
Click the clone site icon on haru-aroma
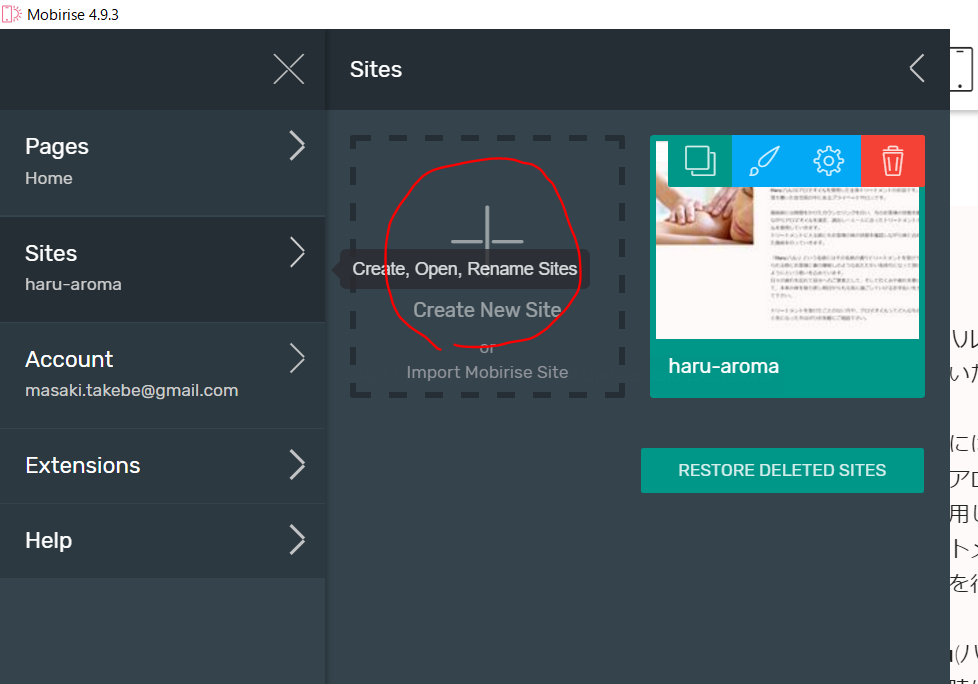click(700, 161)
